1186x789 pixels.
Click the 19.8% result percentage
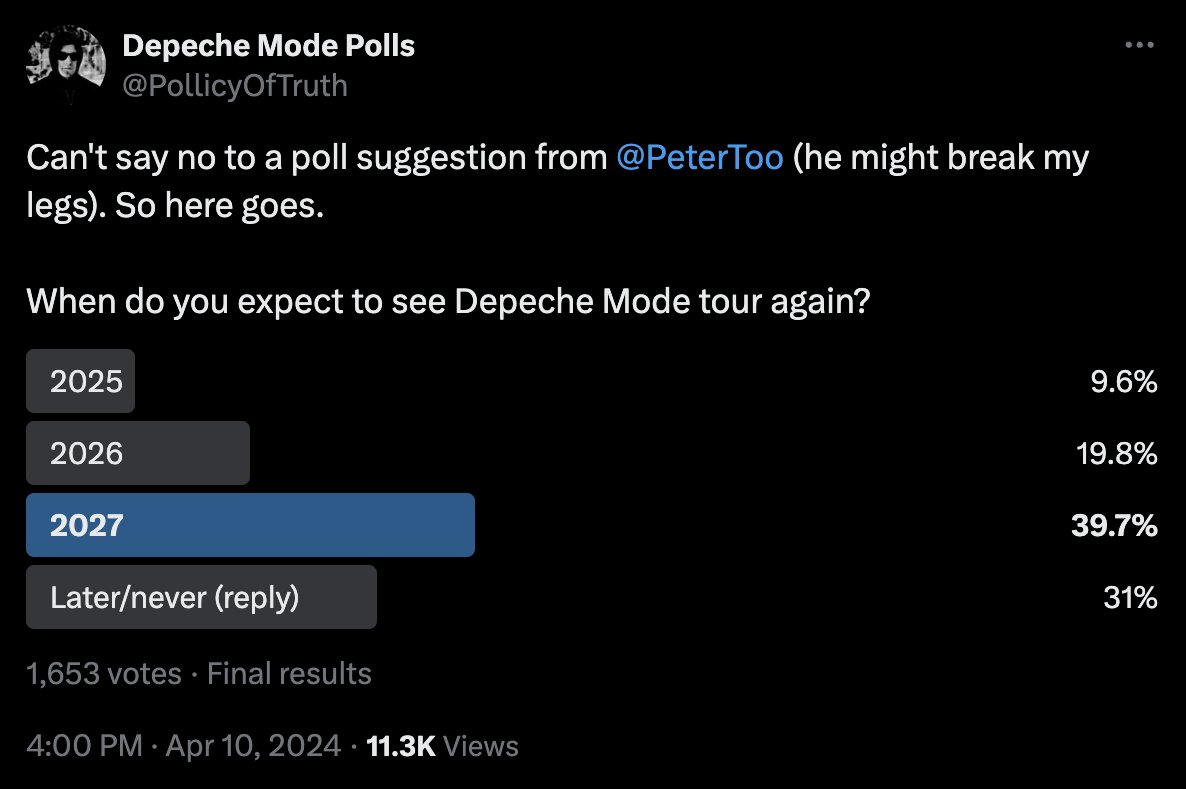[1116, 453]
